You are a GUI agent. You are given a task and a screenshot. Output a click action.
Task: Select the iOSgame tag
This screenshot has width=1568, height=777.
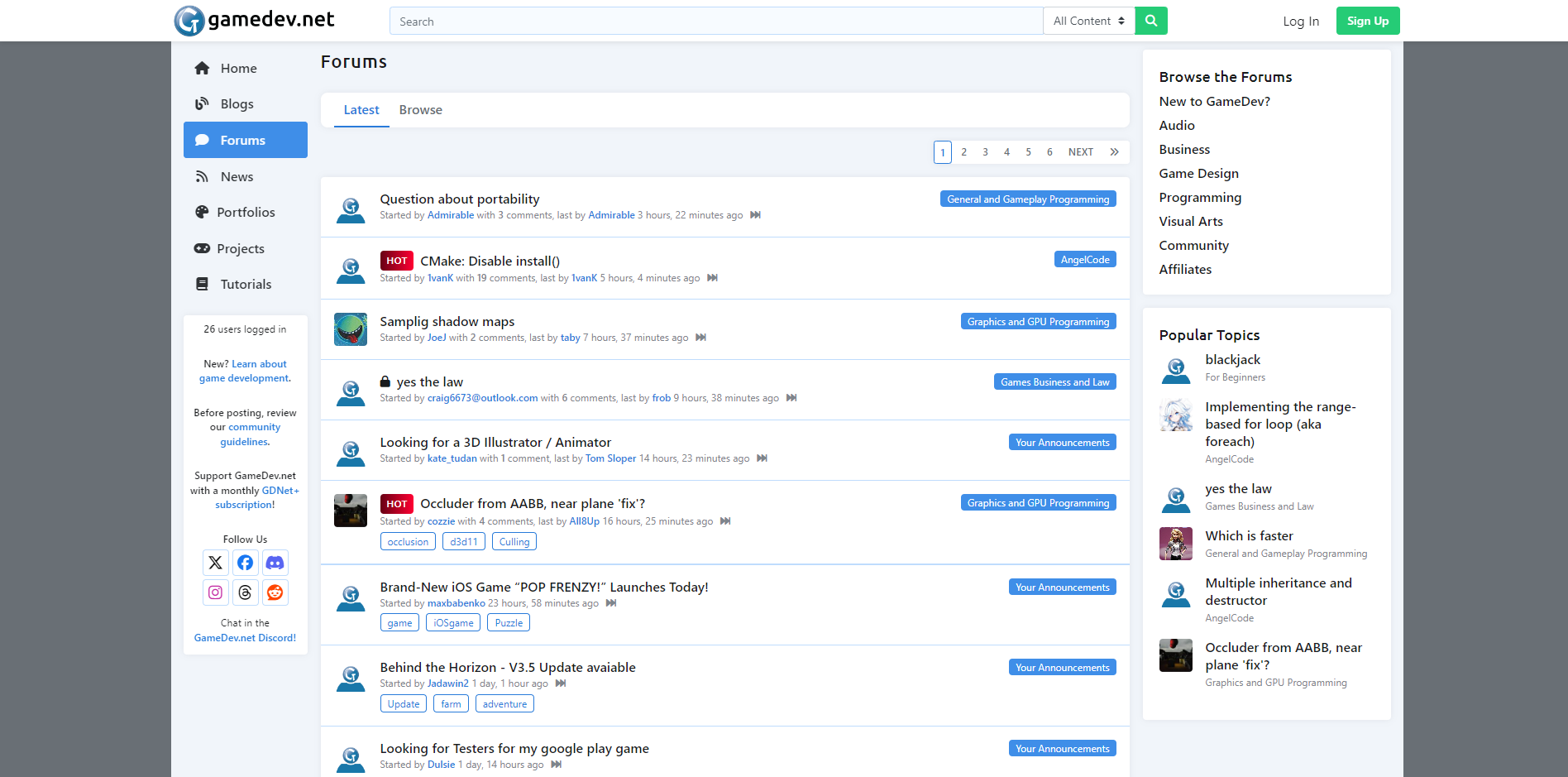453,623
